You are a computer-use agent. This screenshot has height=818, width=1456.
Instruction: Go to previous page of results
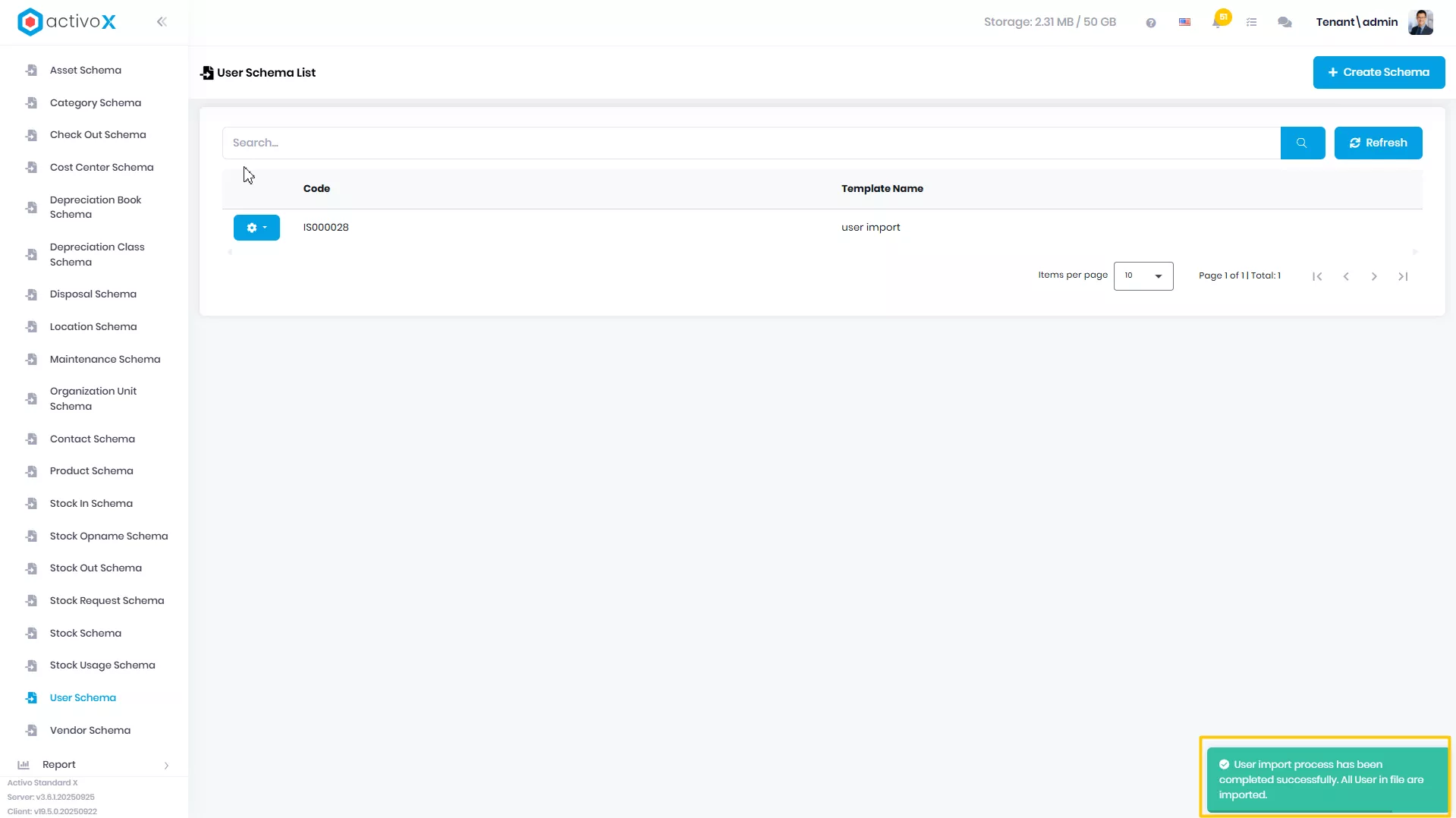tap(1346, 276)
